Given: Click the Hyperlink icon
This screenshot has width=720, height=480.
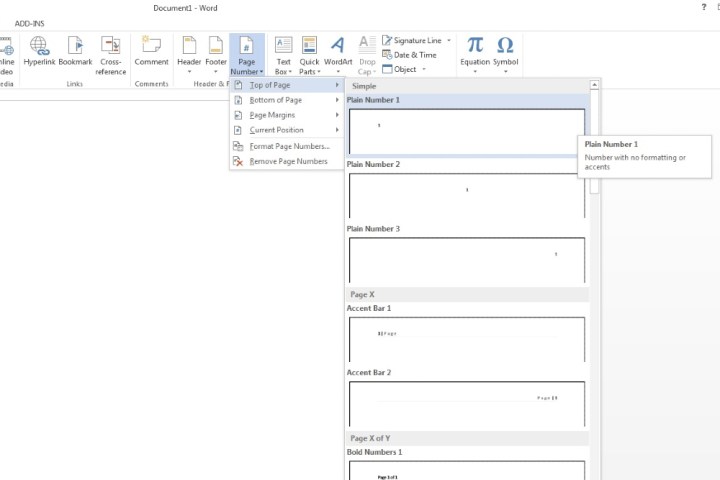Looking at the screenshot, I should 39,46.
